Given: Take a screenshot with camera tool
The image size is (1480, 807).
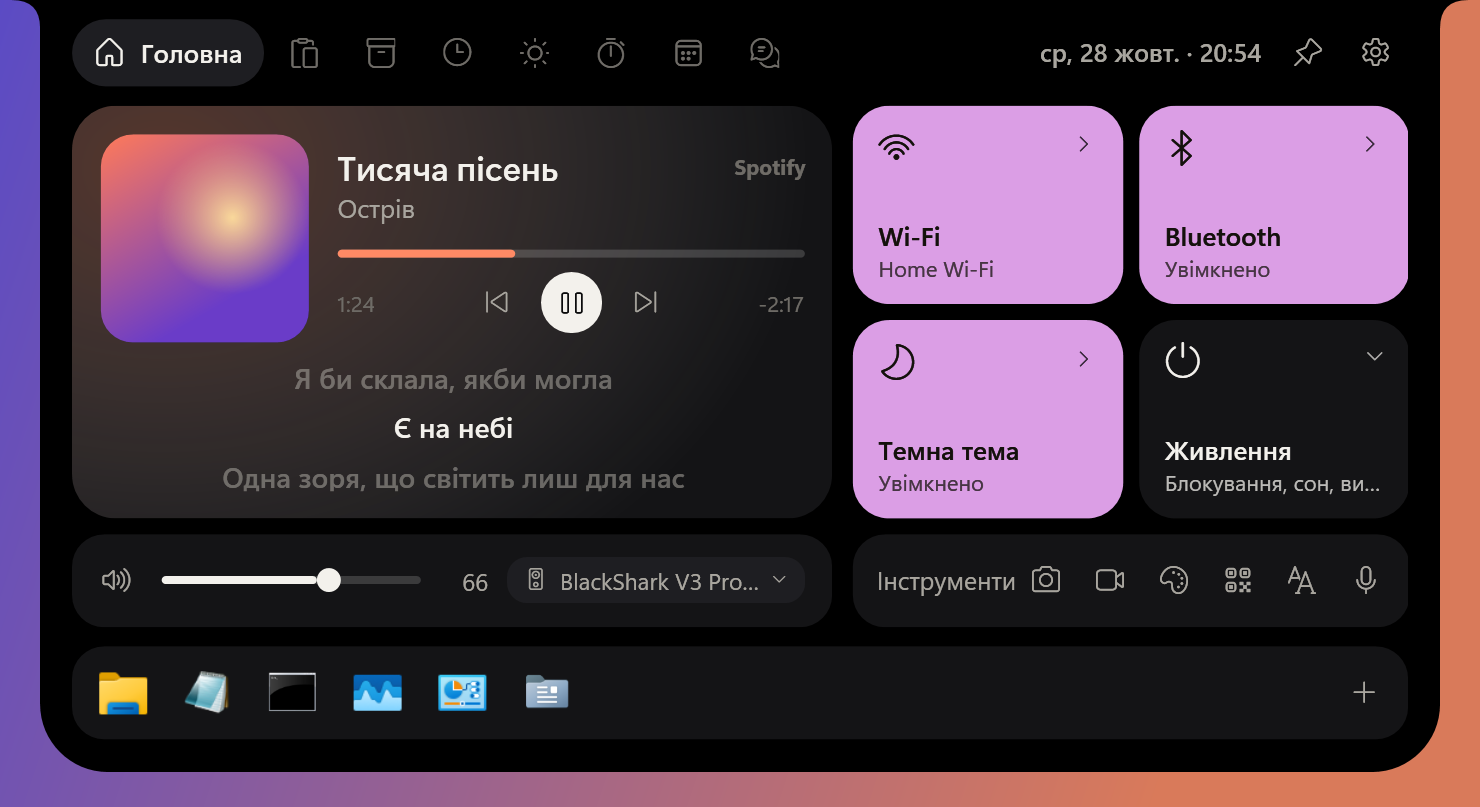Looking at the screenshot, I should click(x=1046, y=580).
